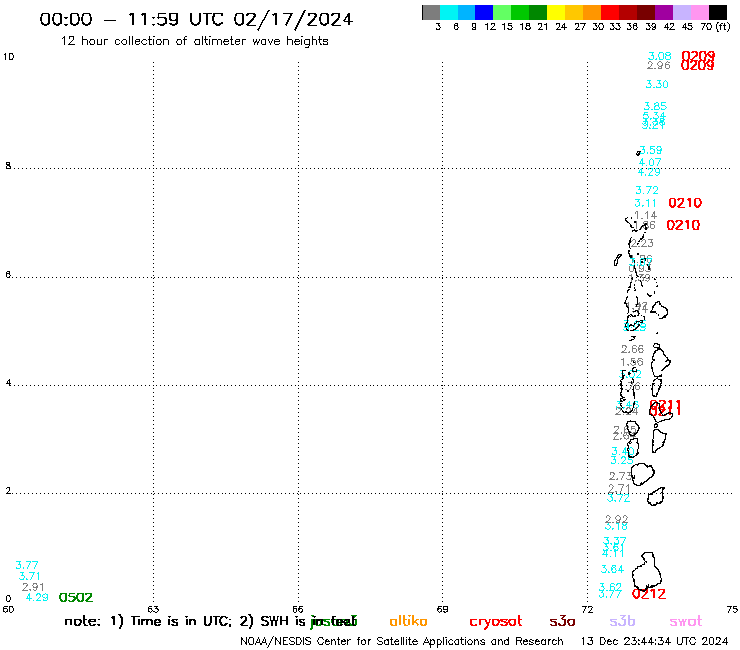The image size is (740, 650).
Task: Click the wave height value 4.07
Action: (650, 162)
